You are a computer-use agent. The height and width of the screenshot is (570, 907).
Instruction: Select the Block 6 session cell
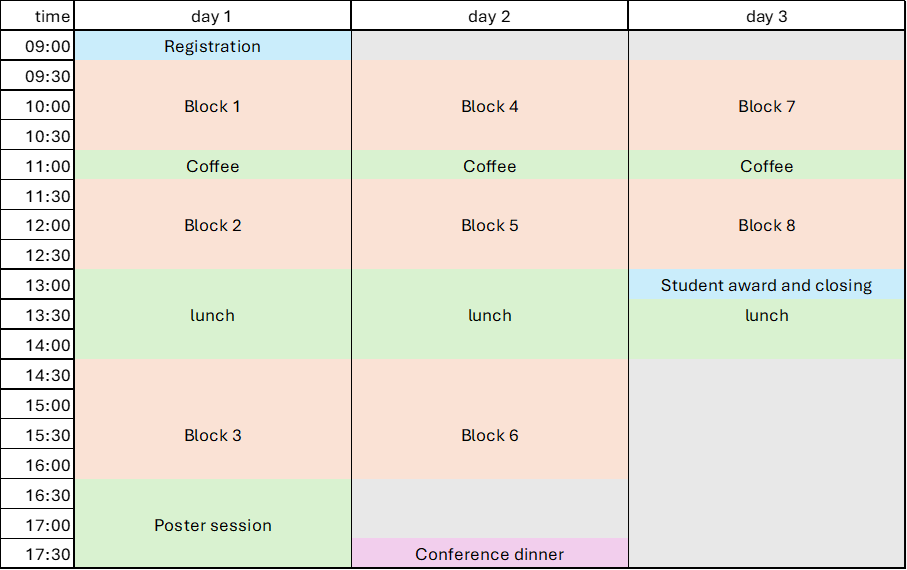coord(490,435)
